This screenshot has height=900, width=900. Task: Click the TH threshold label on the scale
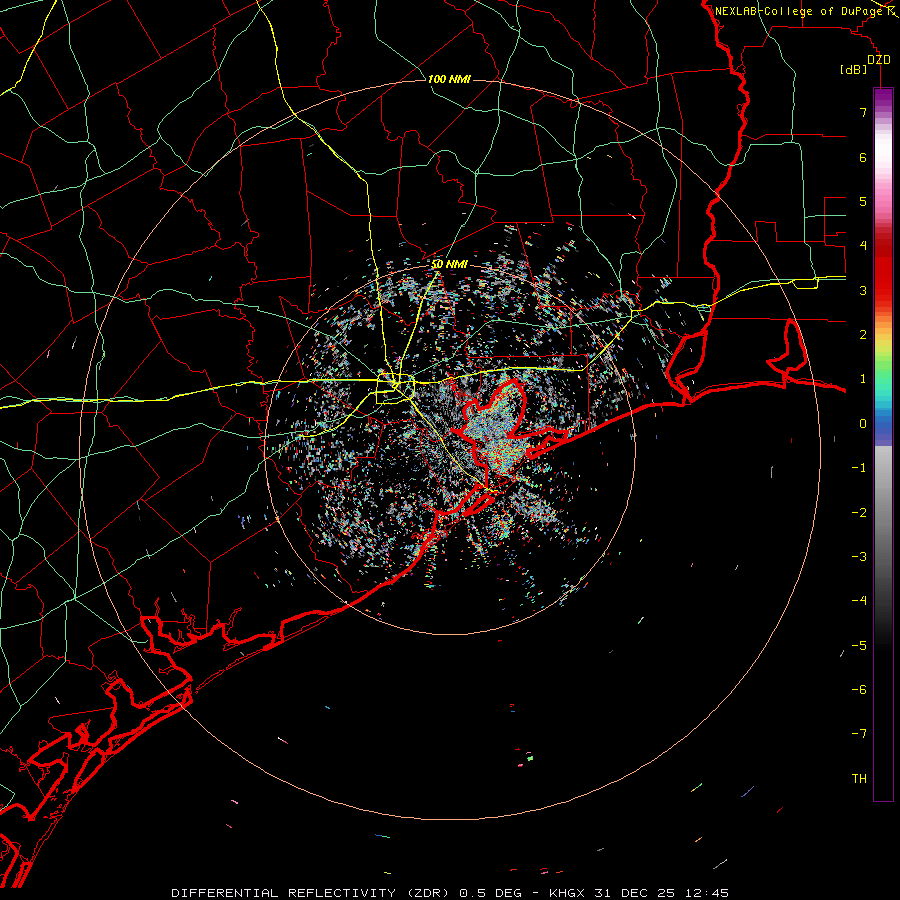[x=859, y=779]
